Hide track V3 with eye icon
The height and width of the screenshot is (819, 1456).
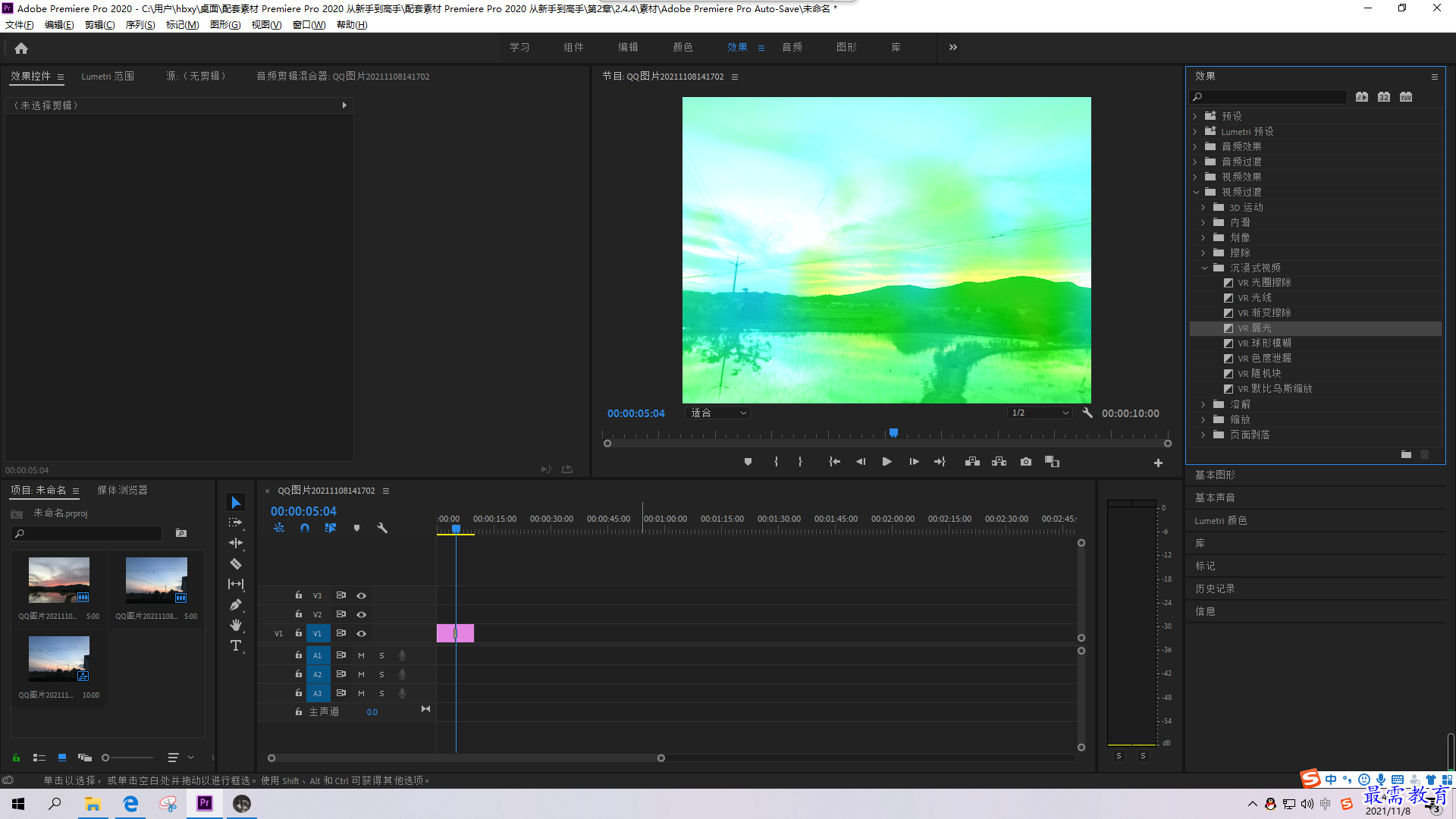point(362,596)
